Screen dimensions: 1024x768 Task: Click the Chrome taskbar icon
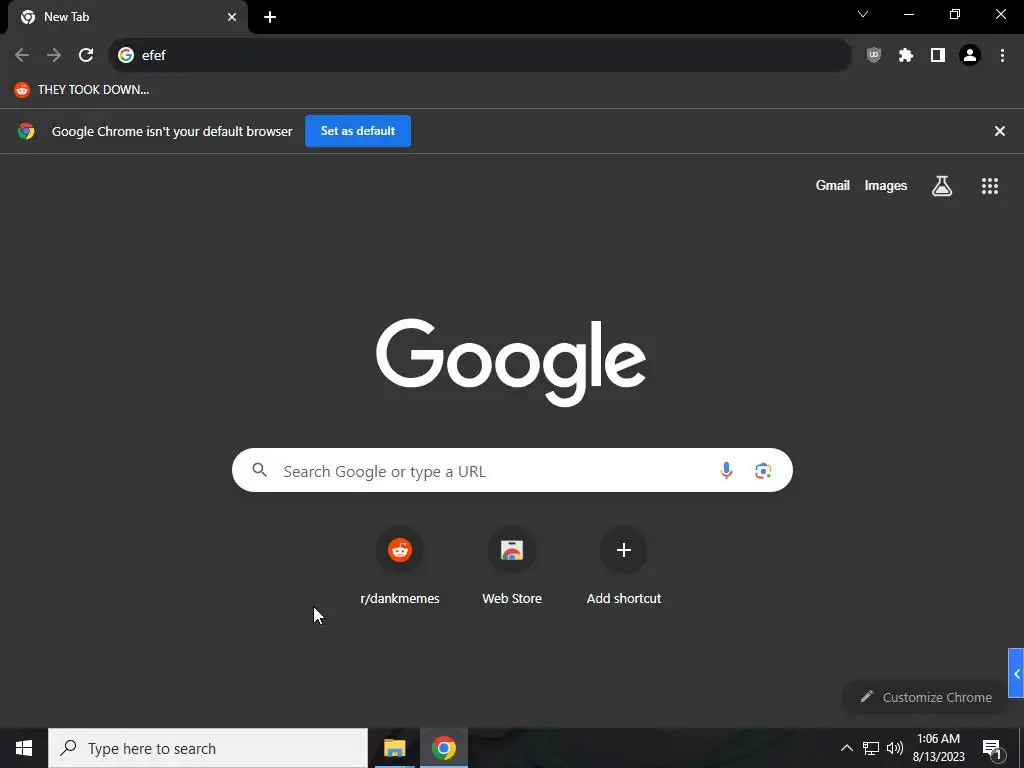pyautogui.click(x=443, y=748)
